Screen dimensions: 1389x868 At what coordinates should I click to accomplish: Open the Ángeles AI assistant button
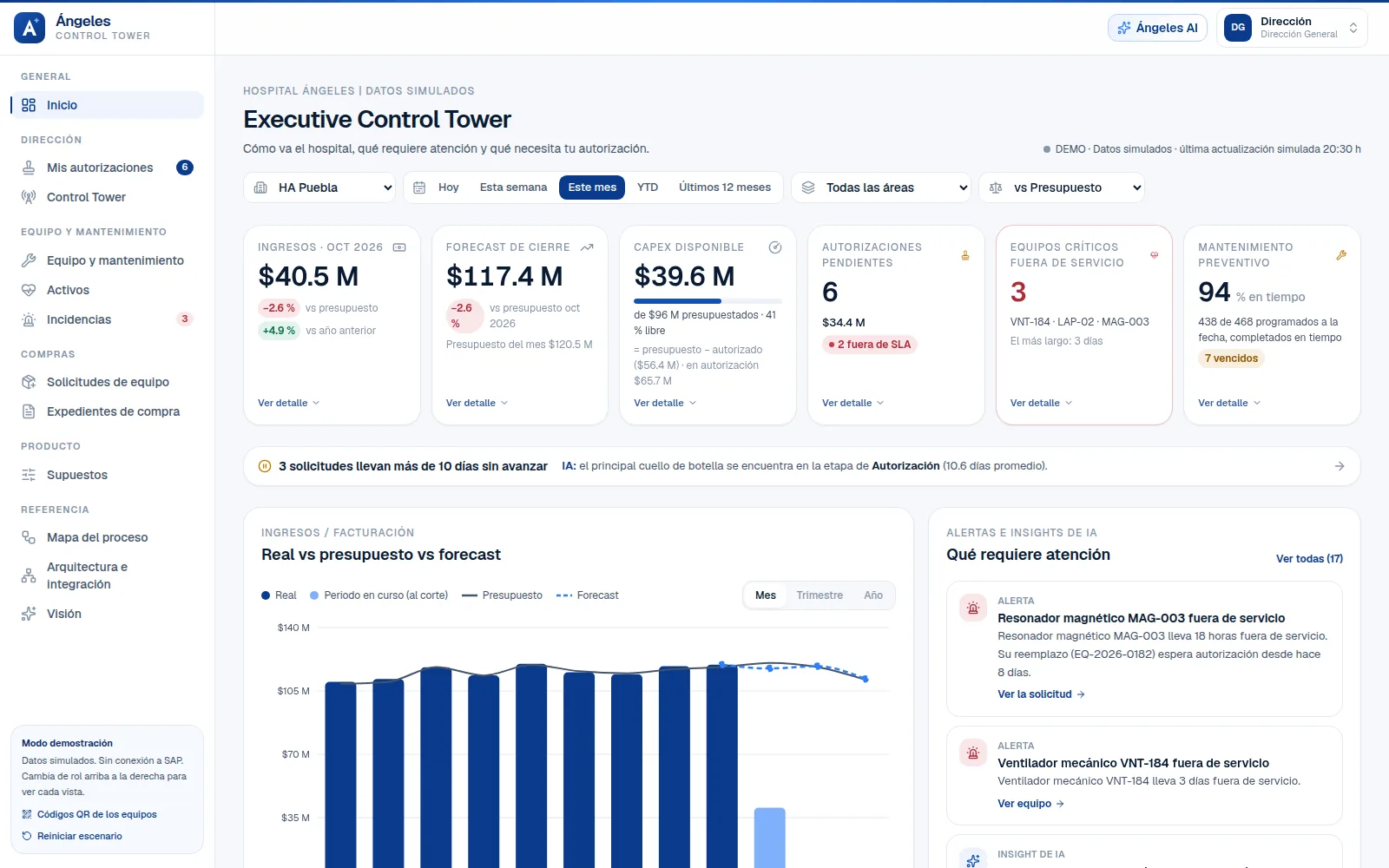[x=1157, y=28]
